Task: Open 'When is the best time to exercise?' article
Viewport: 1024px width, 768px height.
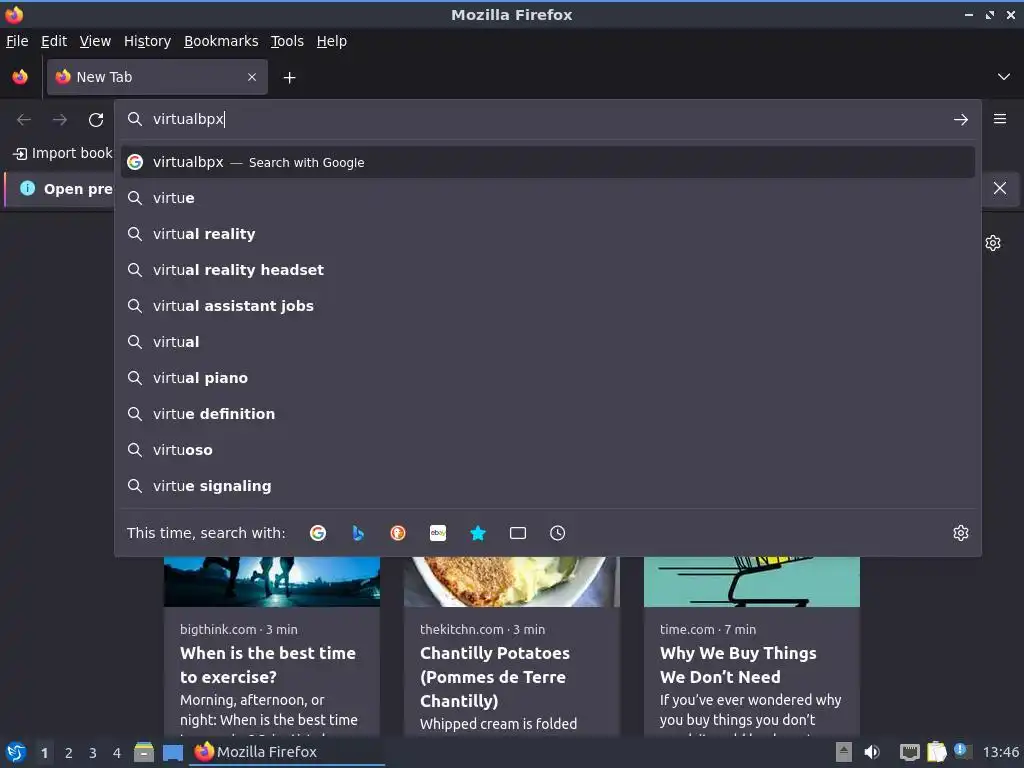Action: click(268, 665)
